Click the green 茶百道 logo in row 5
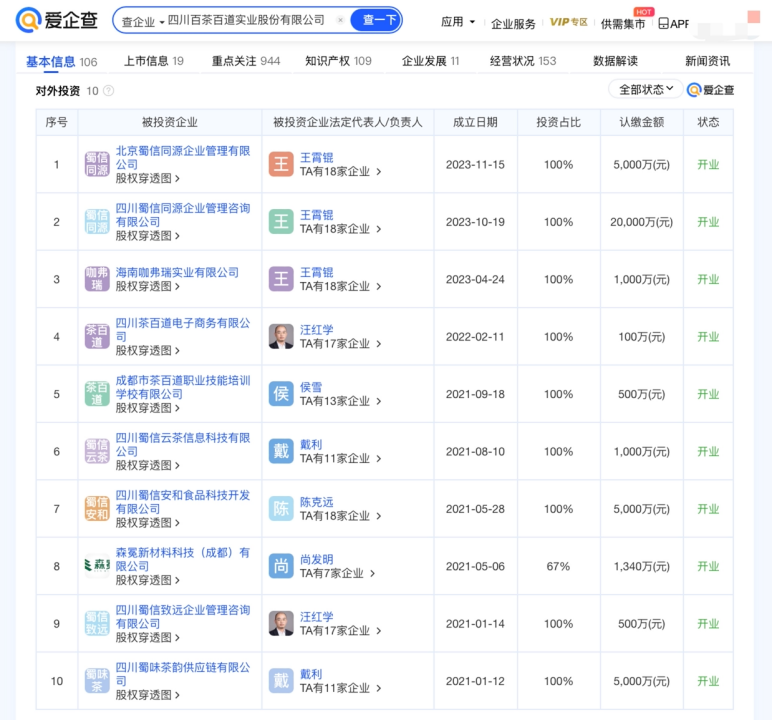 [97, 393]
